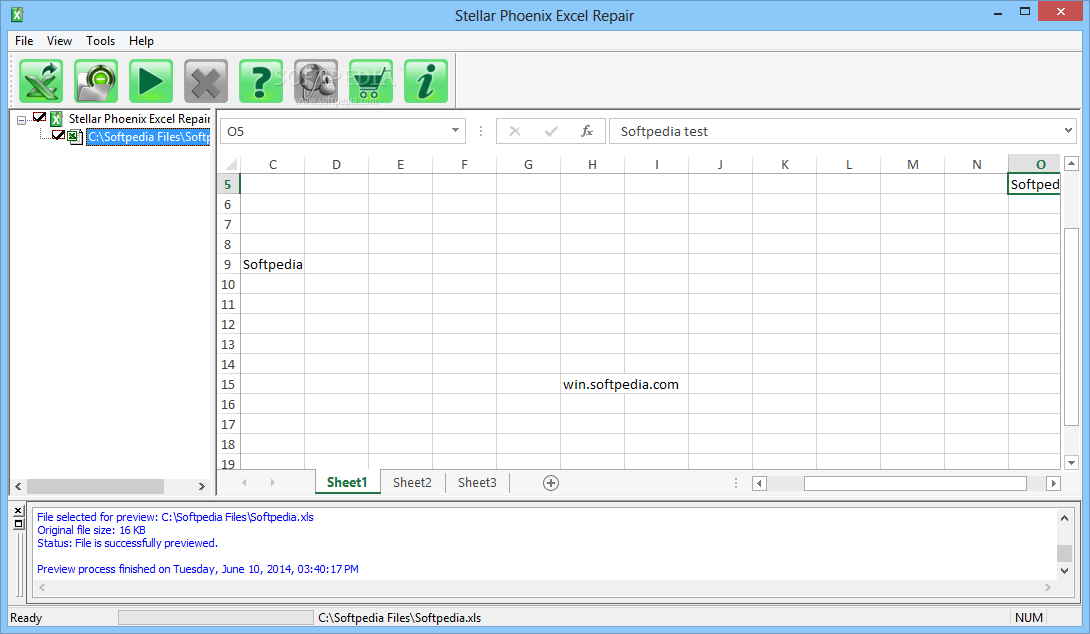Expand the formula bar with chevron

1068,130
